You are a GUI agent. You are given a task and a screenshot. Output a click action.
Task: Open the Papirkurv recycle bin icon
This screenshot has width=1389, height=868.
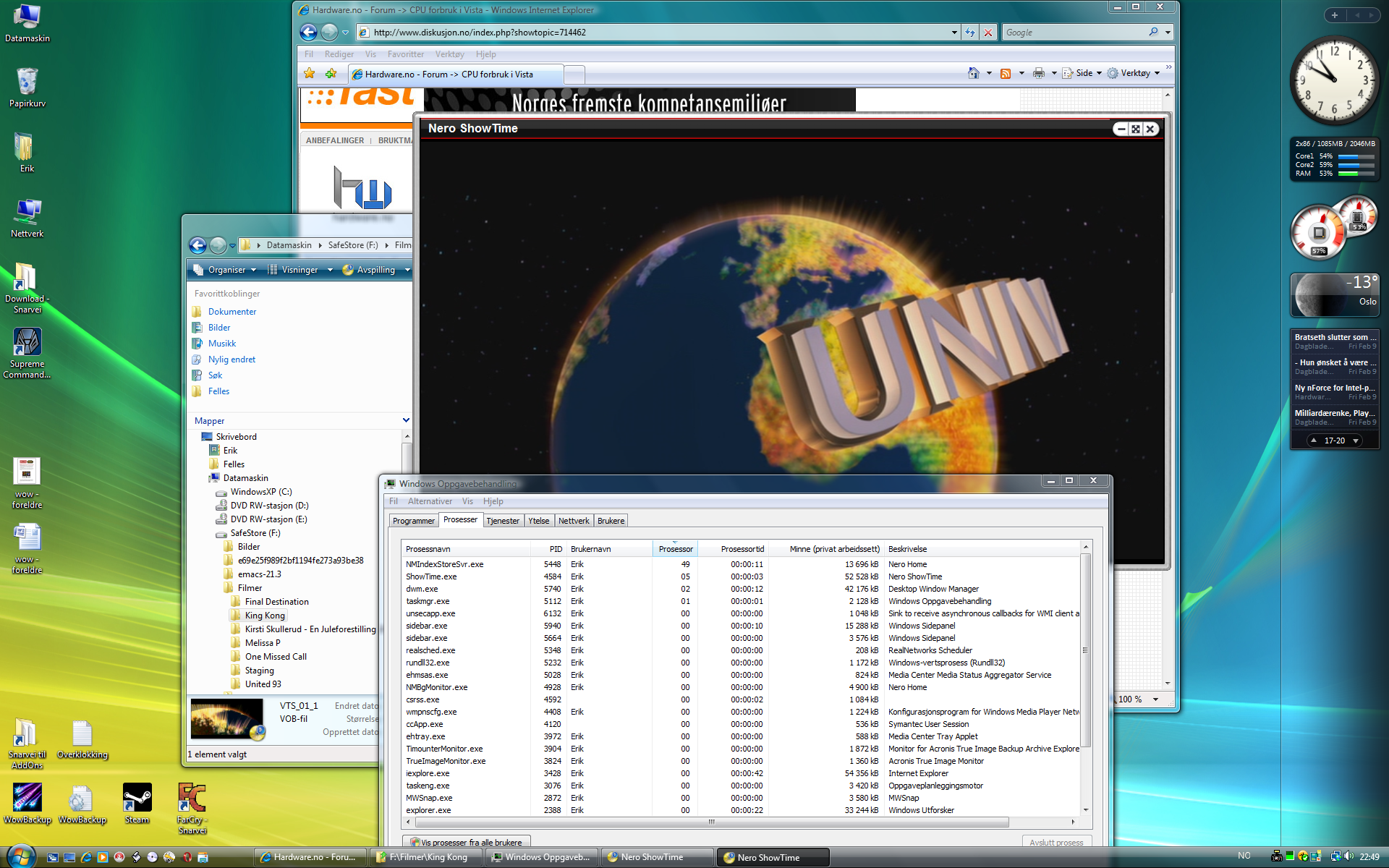click(x=27, y=88)
